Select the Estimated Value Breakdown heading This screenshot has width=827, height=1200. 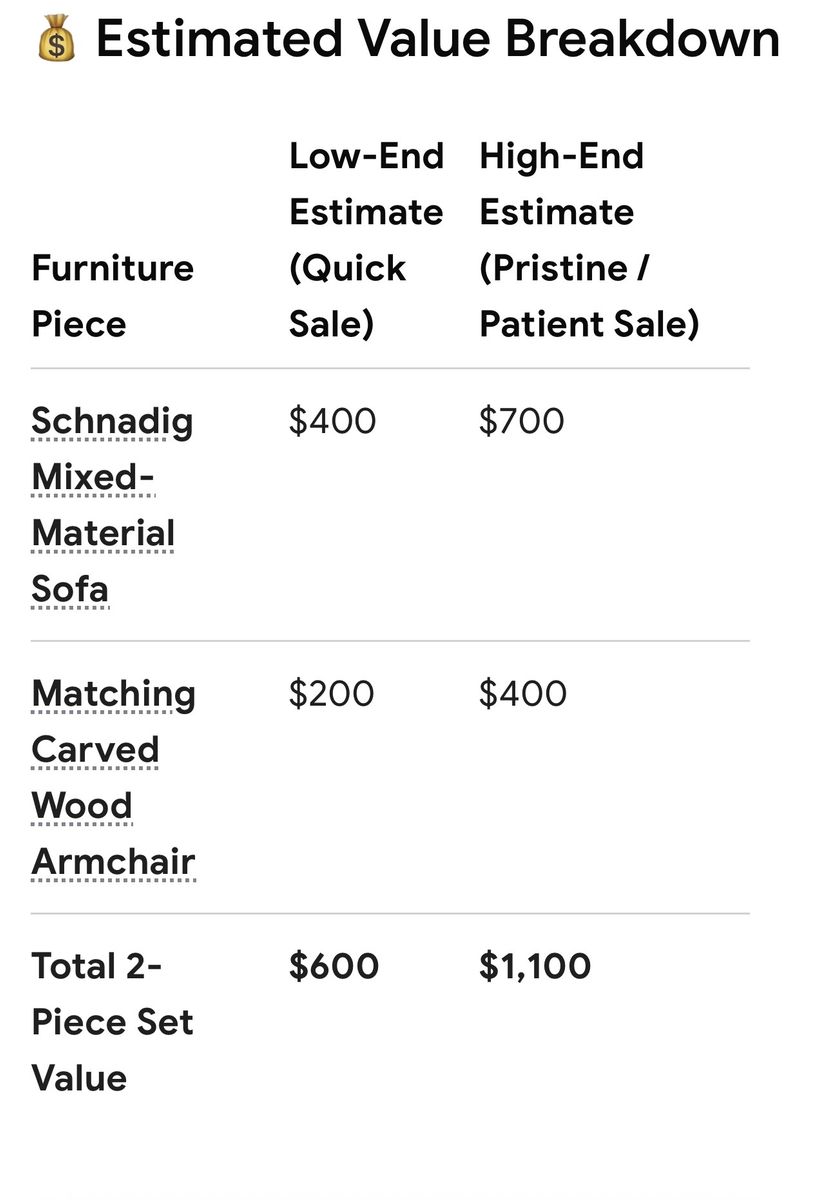click(x=438, y=40)
